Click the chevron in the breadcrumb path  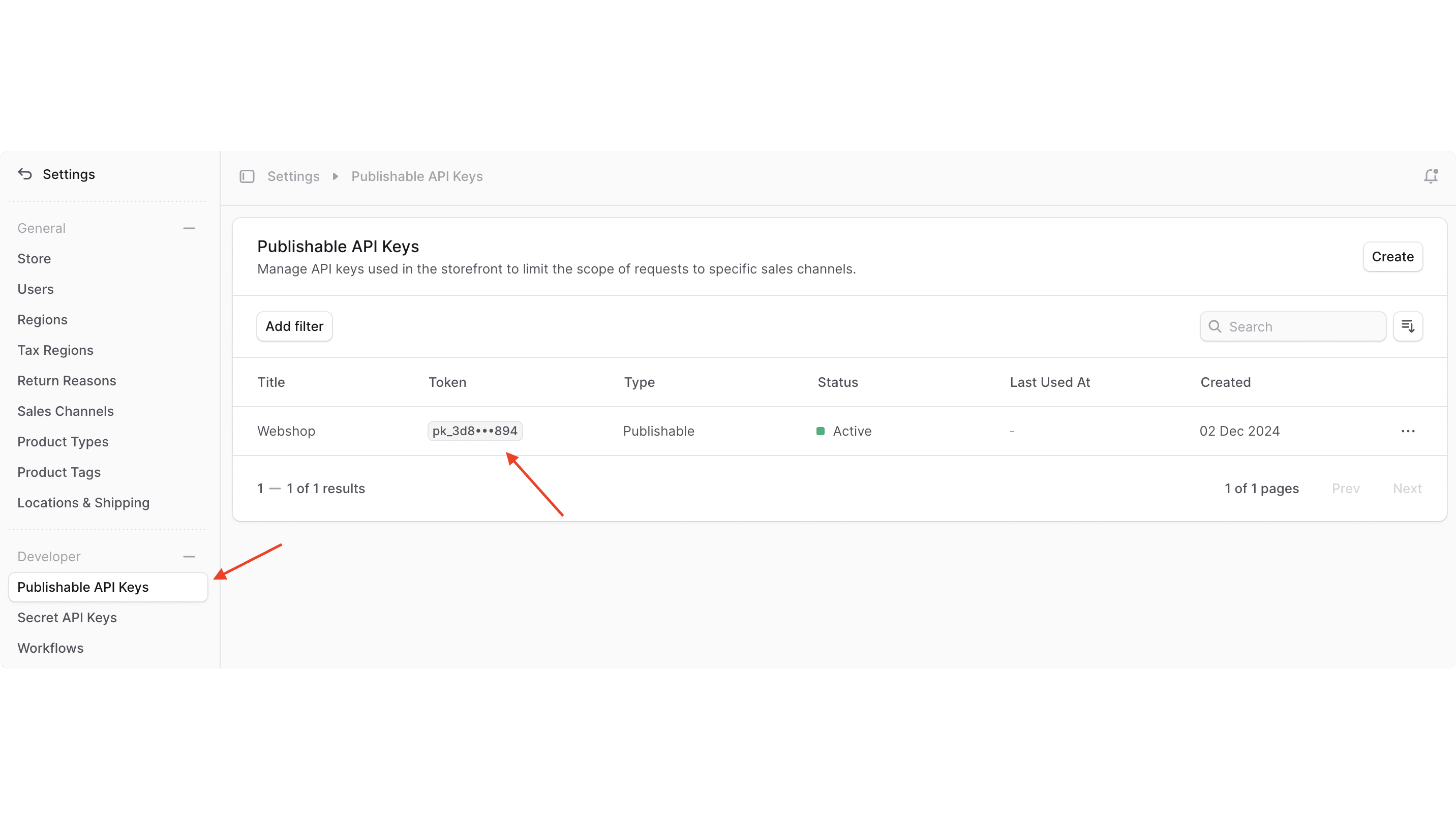(335, 176)
